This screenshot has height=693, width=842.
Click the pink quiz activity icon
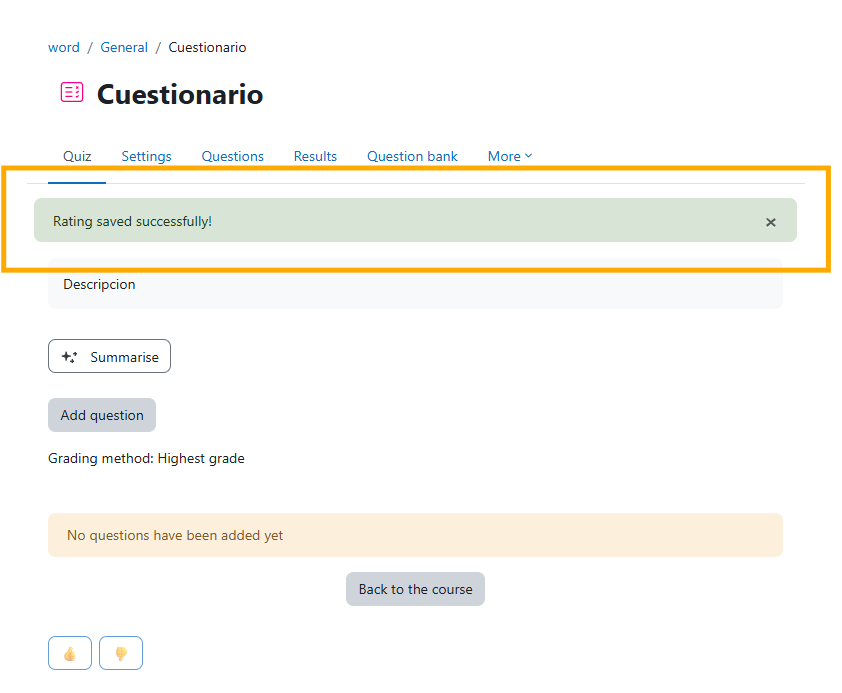(x=72, y=93)
